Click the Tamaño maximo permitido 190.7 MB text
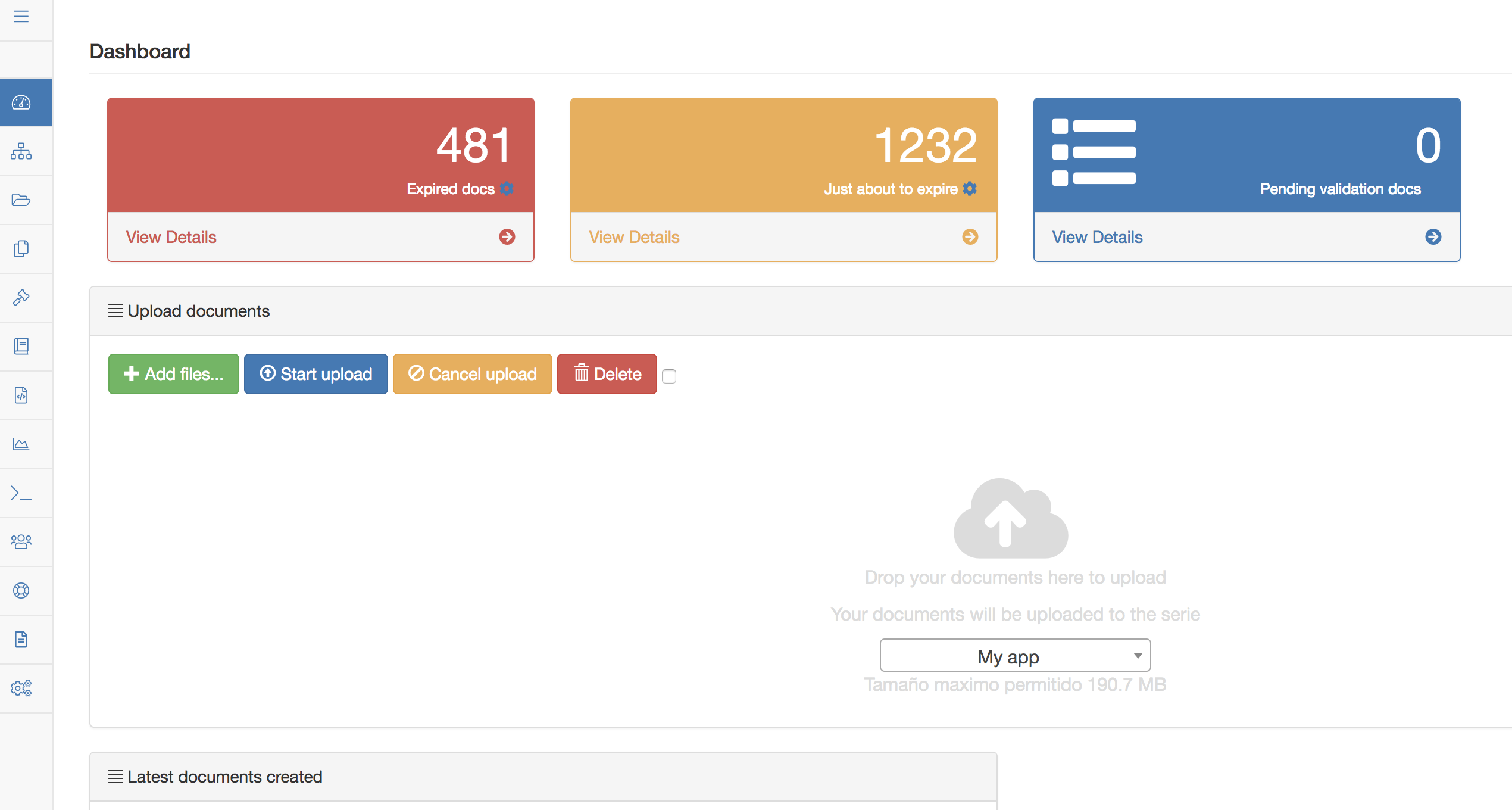 [x=1015, y=684]
